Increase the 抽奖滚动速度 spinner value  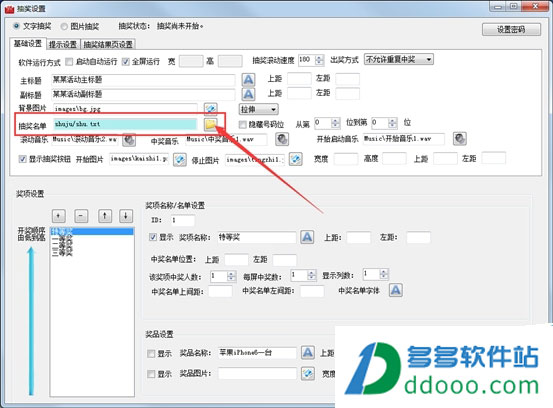pyautogui.click(x=319, y=57)
